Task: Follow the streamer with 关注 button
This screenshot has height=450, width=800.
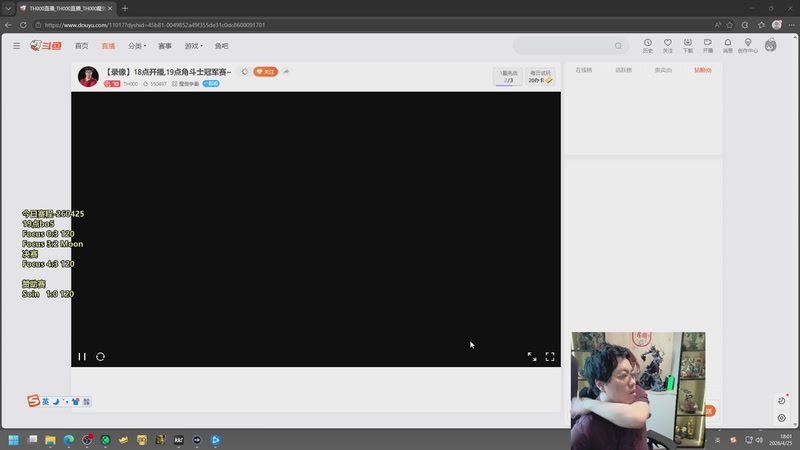Action: tap(265, 72)
